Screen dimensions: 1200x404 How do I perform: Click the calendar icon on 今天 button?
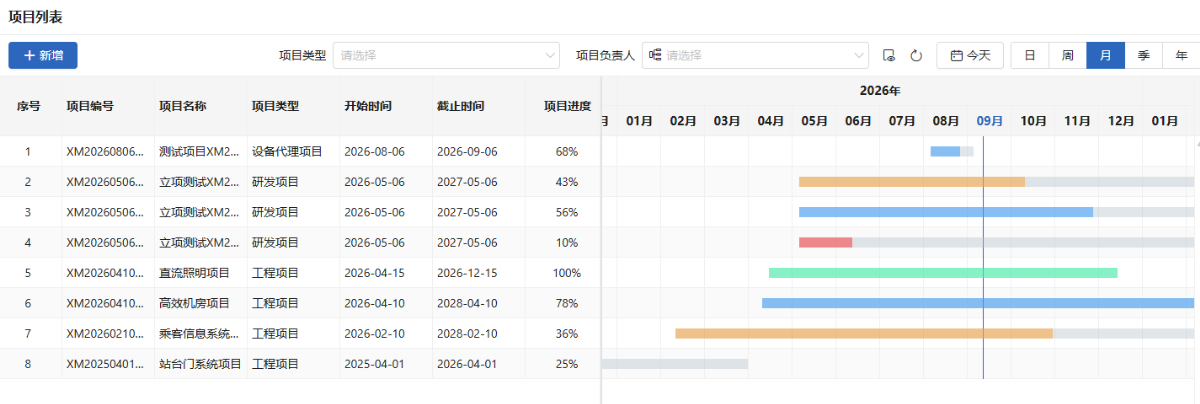click(x=956, y=55)
